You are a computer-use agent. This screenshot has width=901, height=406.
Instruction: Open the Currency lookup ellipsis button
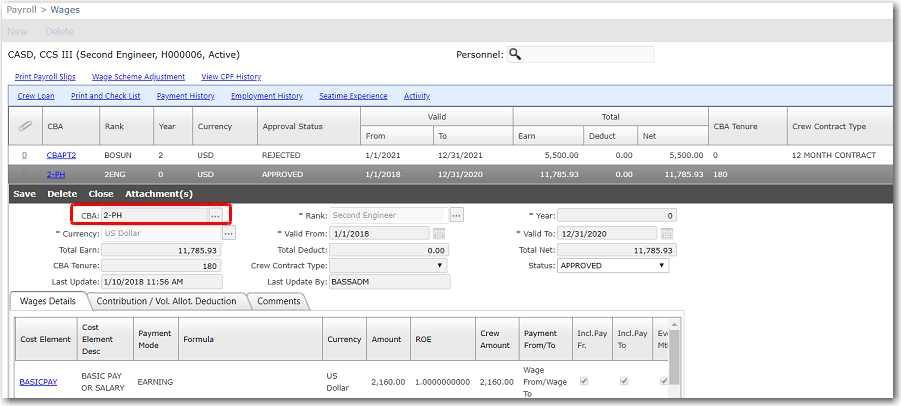pos(229,233)
